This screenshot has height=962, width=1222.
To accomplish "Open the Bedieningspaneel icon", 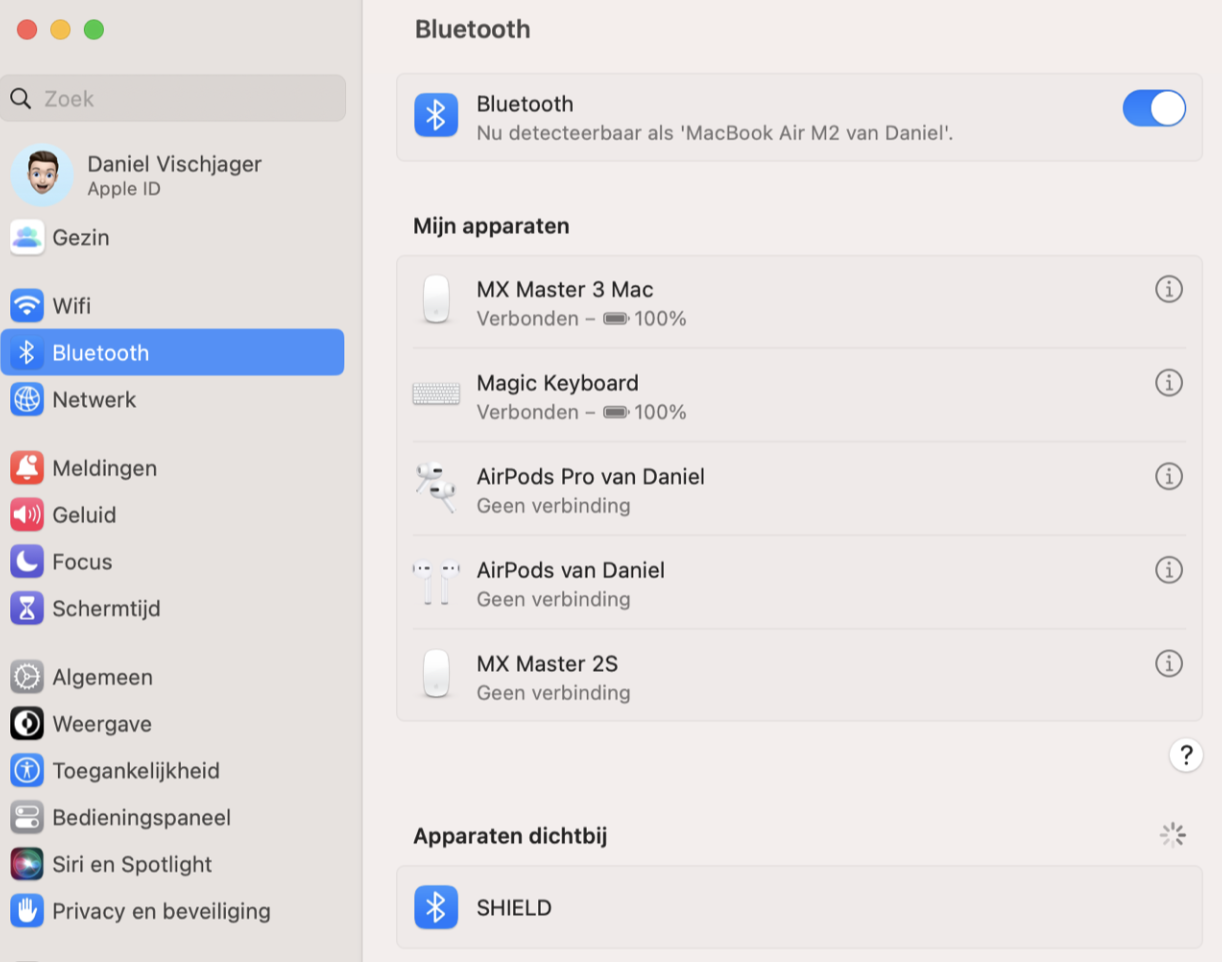I will pyautogui.click(x=27, y=816).
